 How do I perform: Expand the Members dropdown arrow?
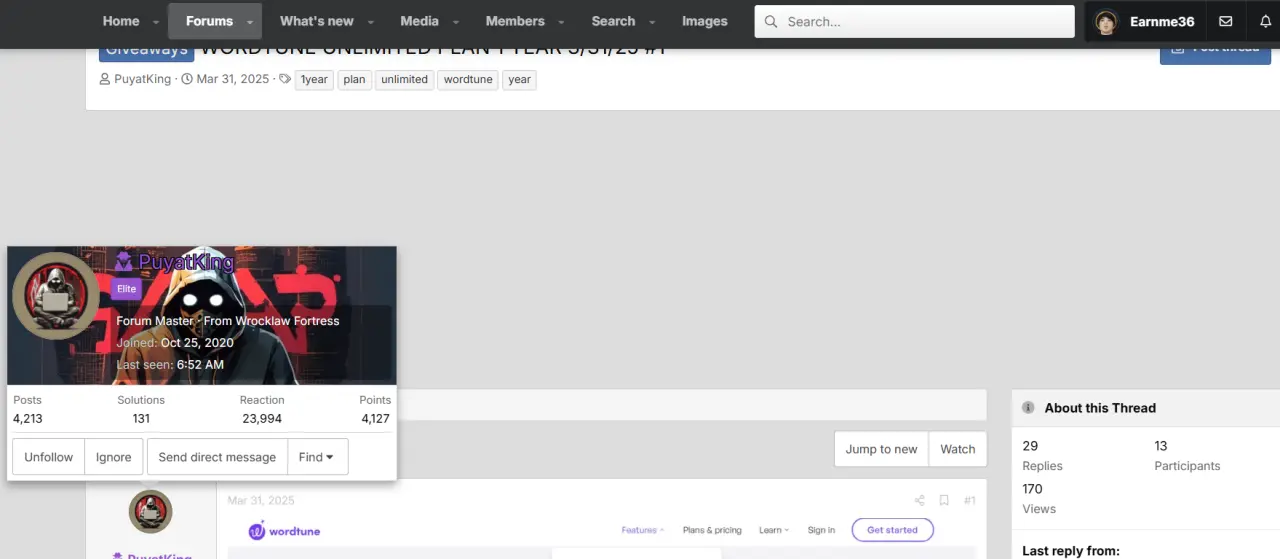click(x=561, y=22)
